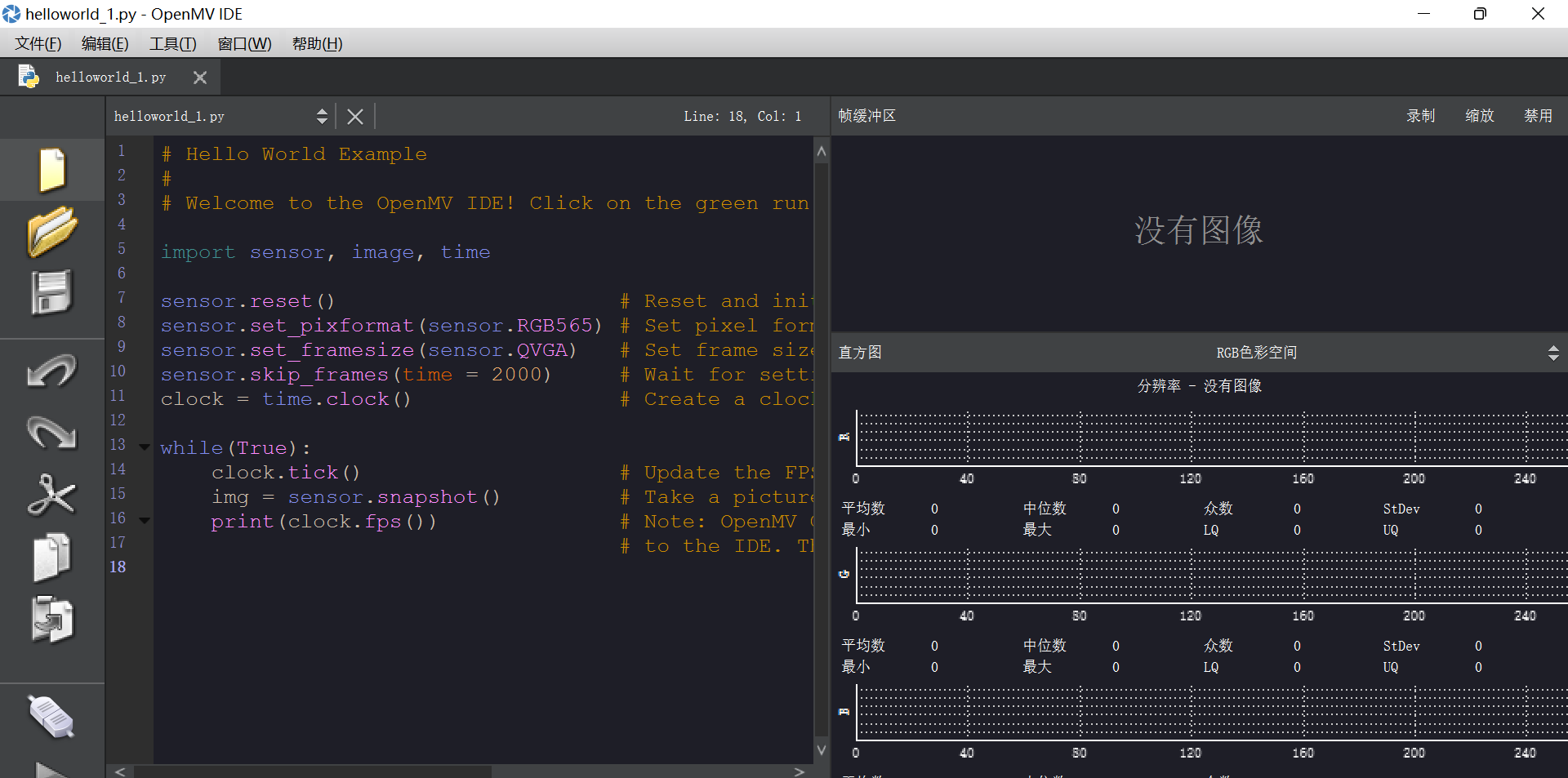
Task: Click the 没有图像 frame buffer placeholder
Action: click(x=1198, y=230)
